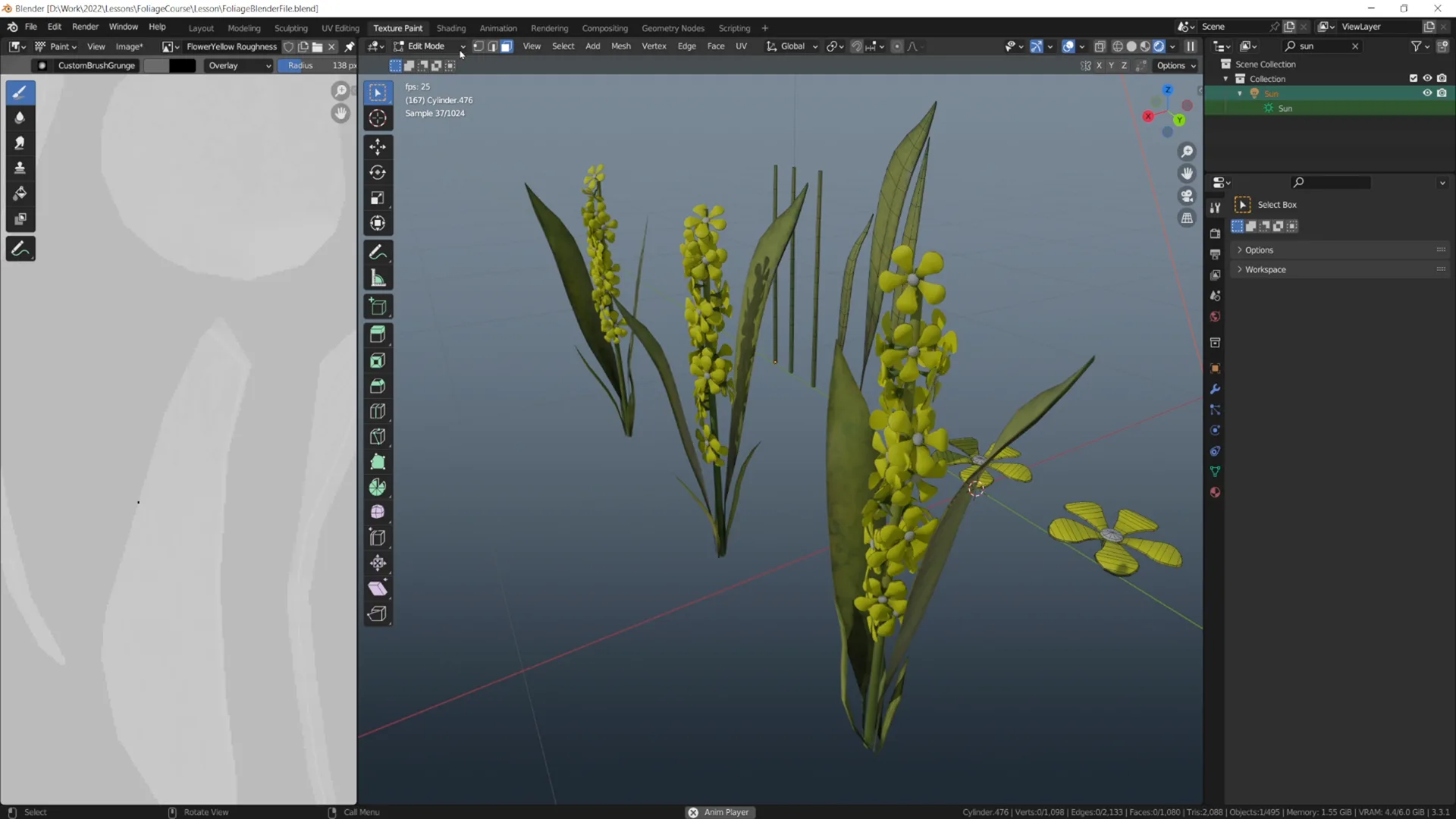Enable vertex select mode
Screen dimensions: 1456x819
[479, 46]
